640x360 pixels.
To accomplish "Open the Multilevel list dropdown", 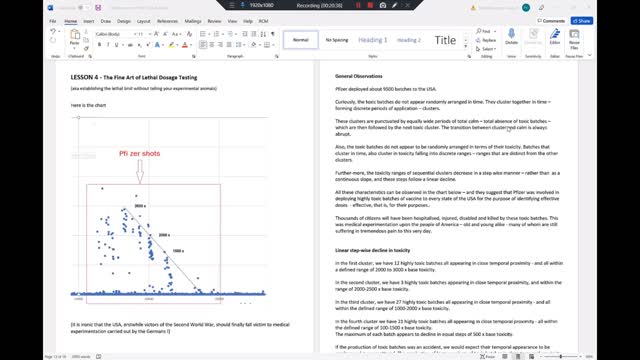I will tap(237, 34).
